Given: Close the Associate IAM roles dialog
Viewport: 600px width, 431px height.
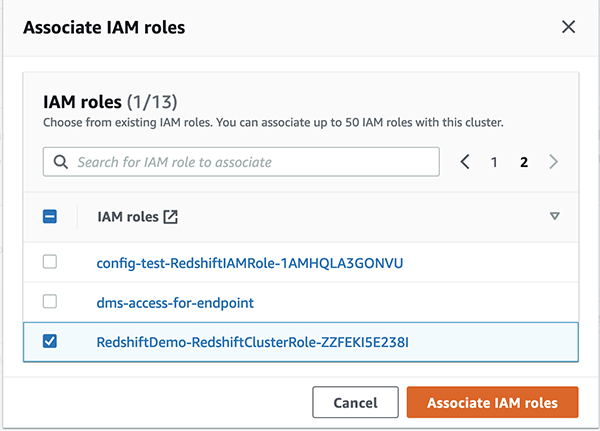Looking at the screenshot, I should point(568,27).
